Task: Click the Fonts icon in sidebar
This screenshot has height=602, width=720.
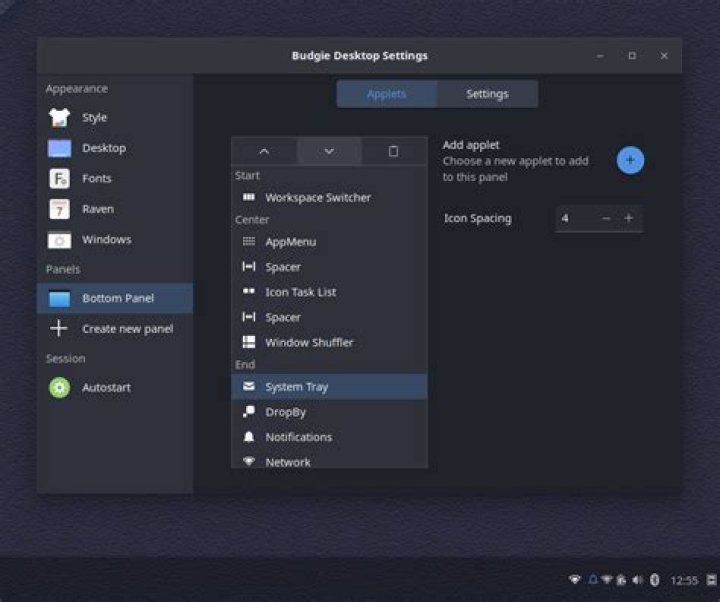Action: [60, 178]
